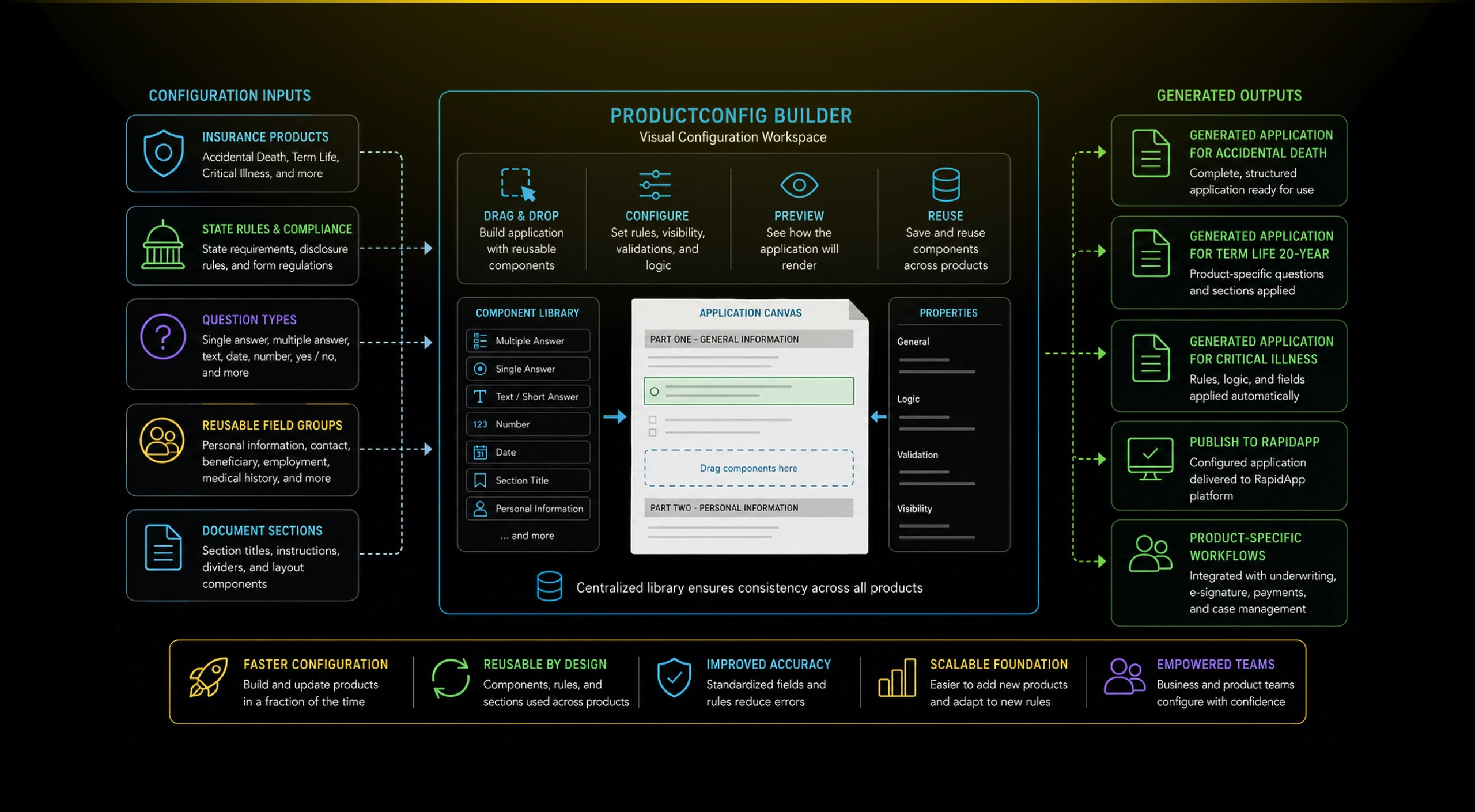
Task: Click the 'Drag components here' drop zone
Action: (748, 468)
